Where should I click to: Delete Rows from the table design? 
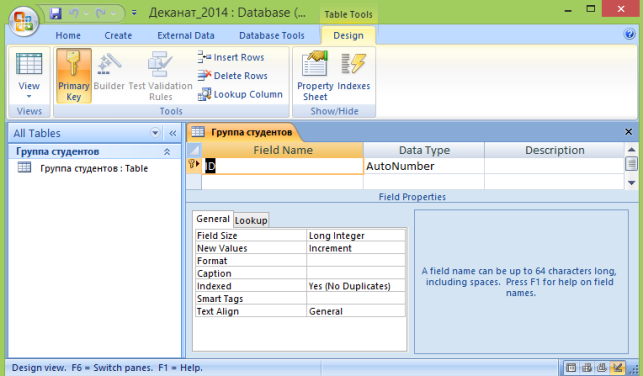(233, 75)
